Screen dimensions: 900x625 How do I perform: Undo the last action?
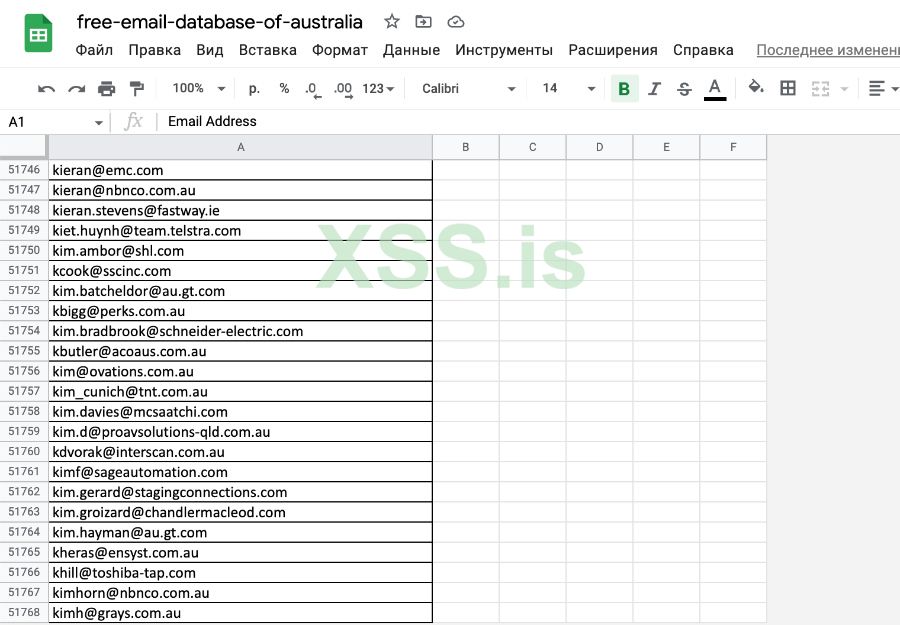[46, 88]
